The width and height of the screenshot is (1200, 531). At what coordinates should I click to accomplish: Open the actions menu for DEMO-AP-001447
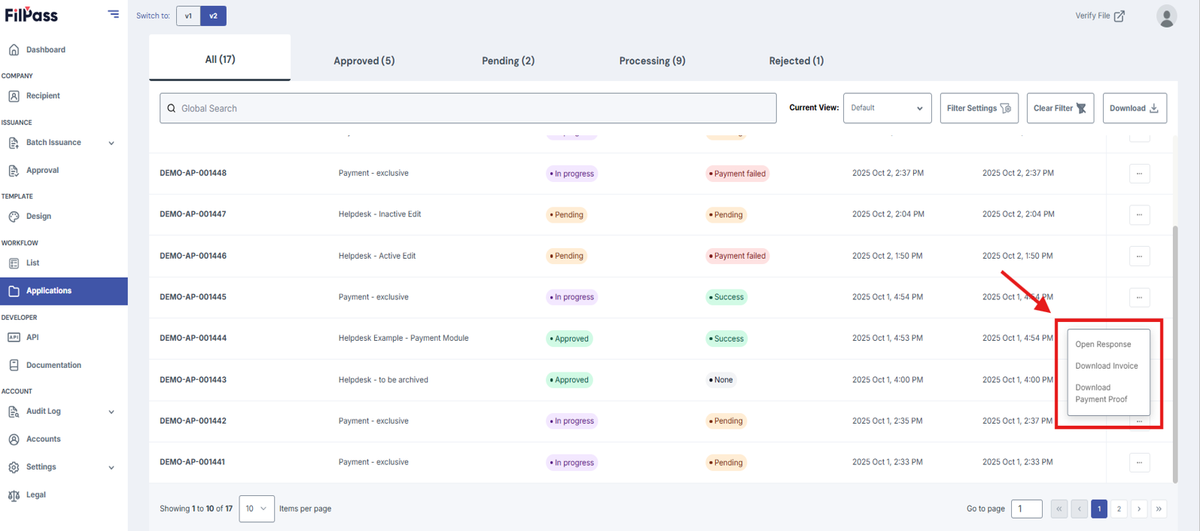coord(1139,214)
